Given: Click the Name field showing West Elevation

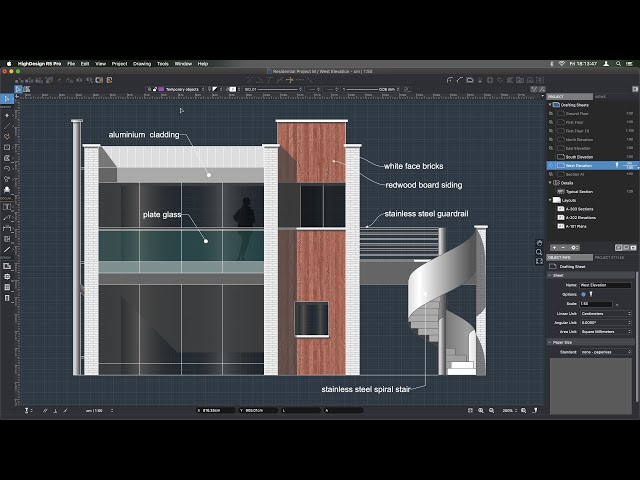Looking at the screenshot, I should (x=605, y=285).
